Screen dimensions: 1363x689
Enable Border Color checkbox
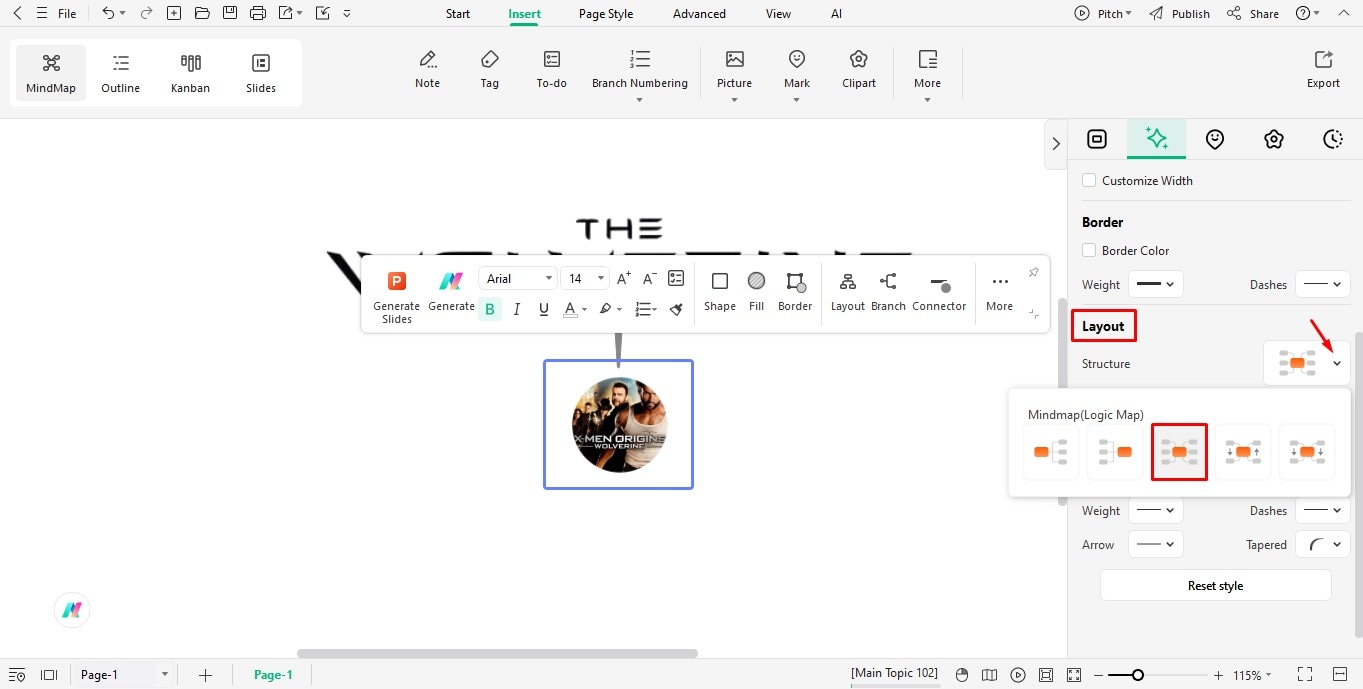point(1089,250)
